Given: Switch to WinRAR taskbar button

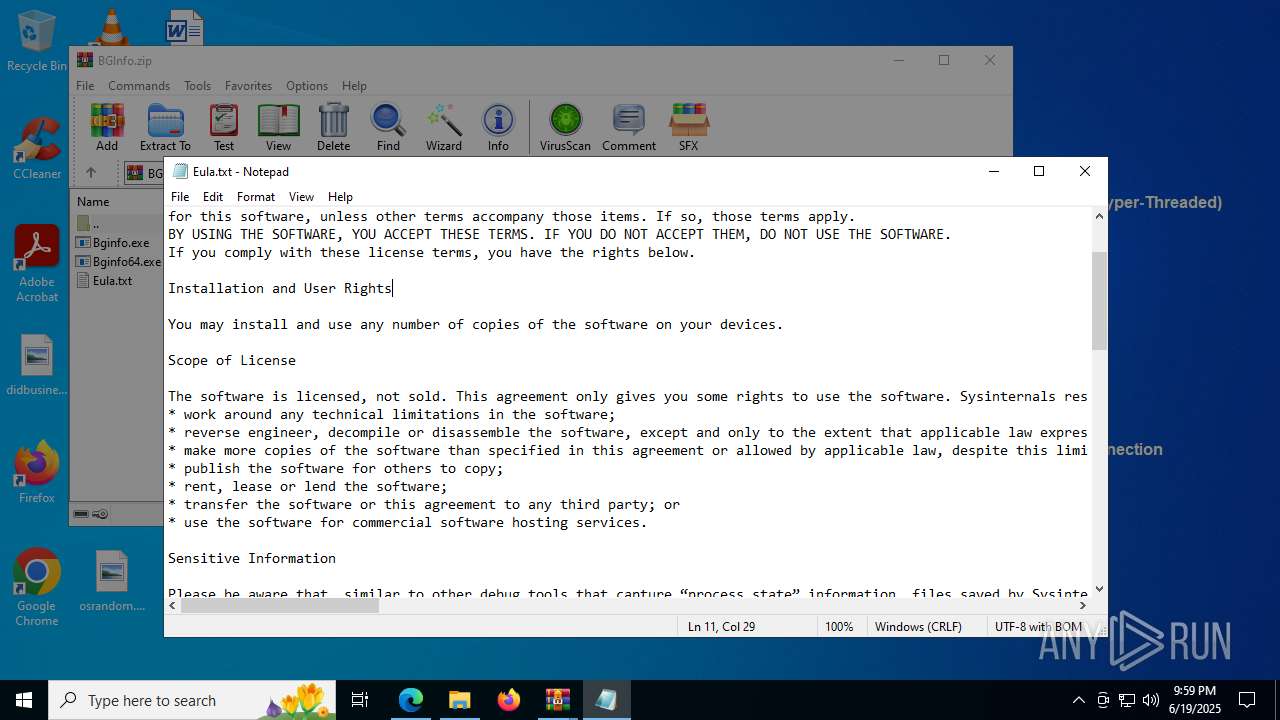Looking at the screenshot, I should point(557,700).
